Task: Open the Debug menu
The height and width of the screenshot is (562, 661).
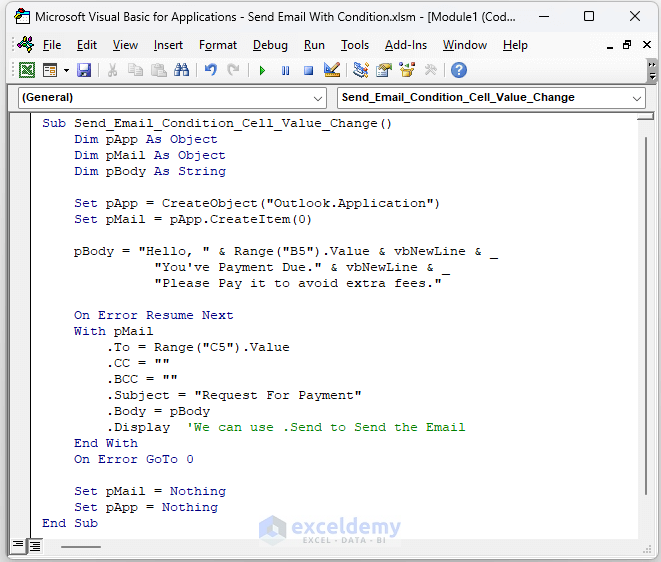Action: (x=270, y=45)
